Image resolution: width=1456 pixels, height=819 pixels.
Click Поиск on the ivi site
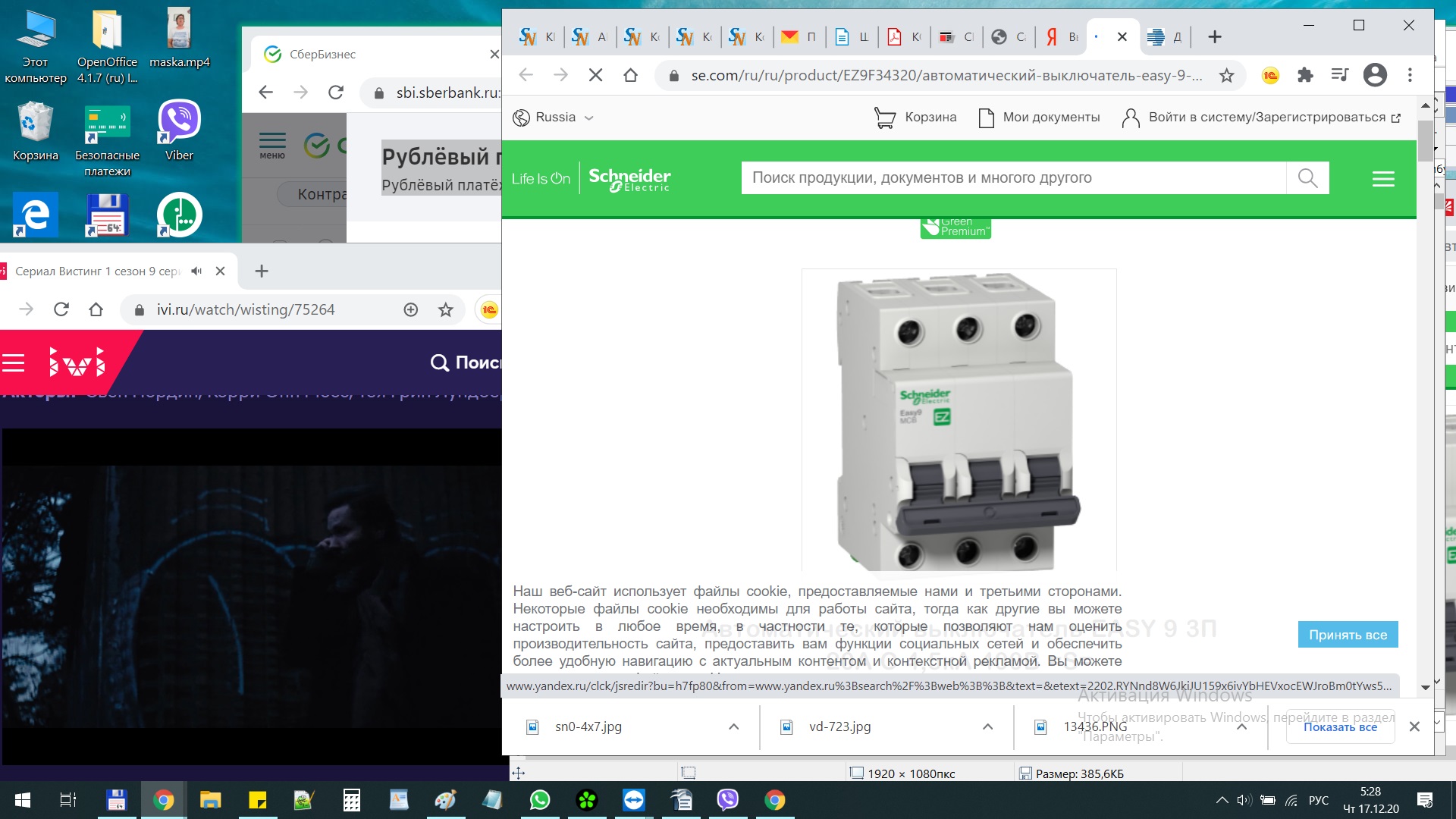(466, 362)
